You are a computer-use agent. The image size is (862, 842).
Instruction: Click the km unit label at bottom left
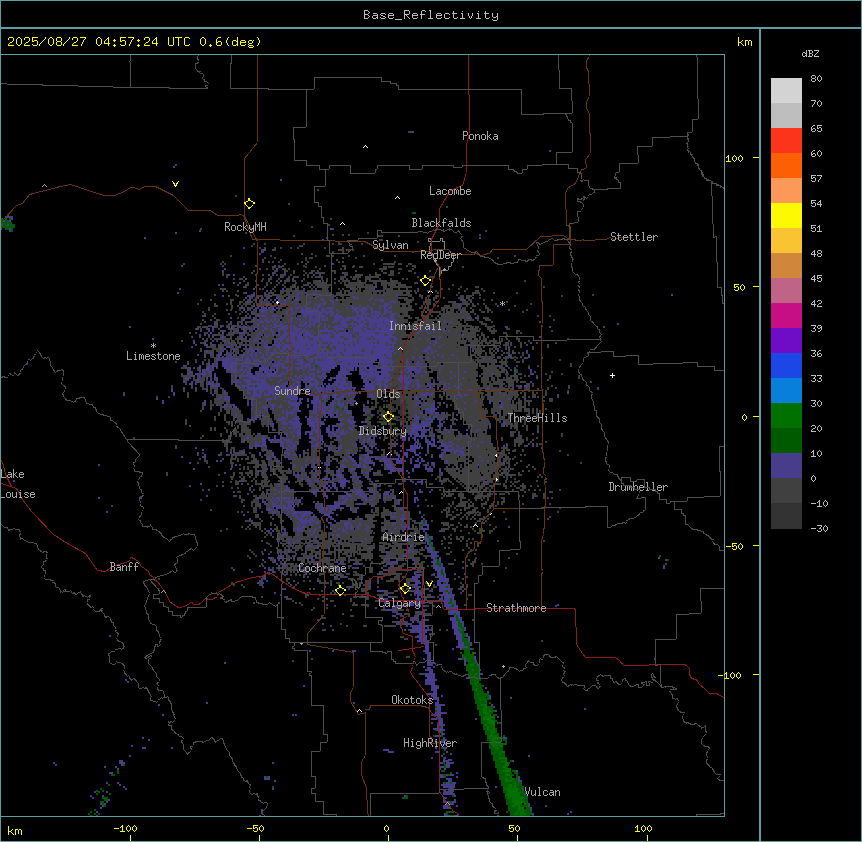(x=14, y=830)
